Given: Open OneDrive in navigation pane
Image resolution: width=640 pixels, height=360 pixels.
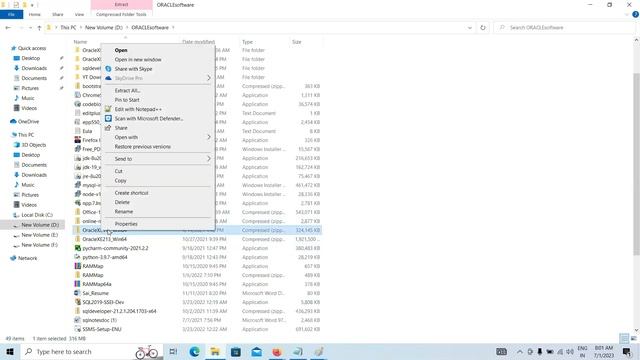Looking at the screenshot, I should coord(28,122).
